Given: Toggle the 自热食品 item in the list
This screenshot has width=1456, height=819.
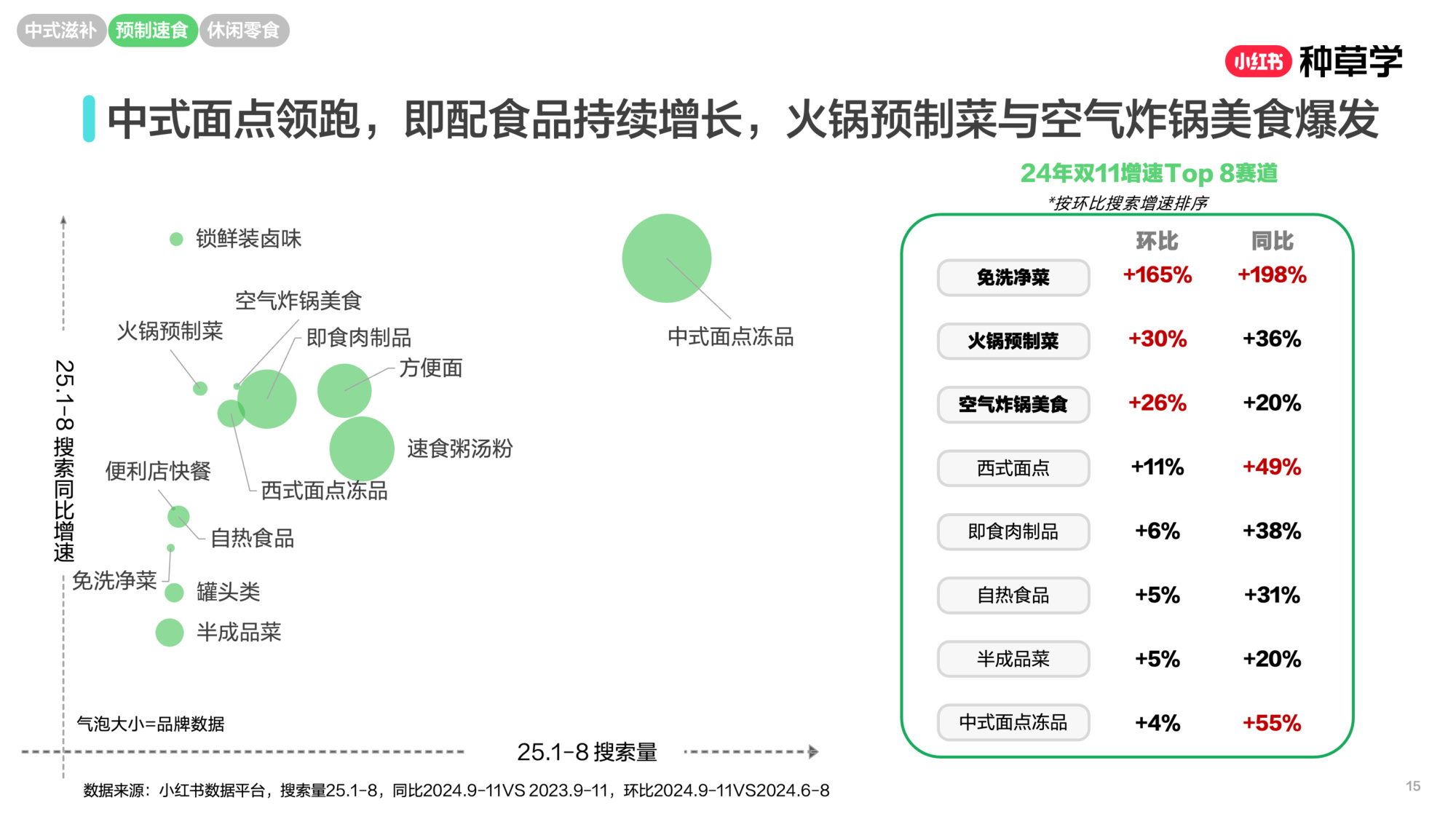Looking at the screenshot, I should (x=1013, y=595).
